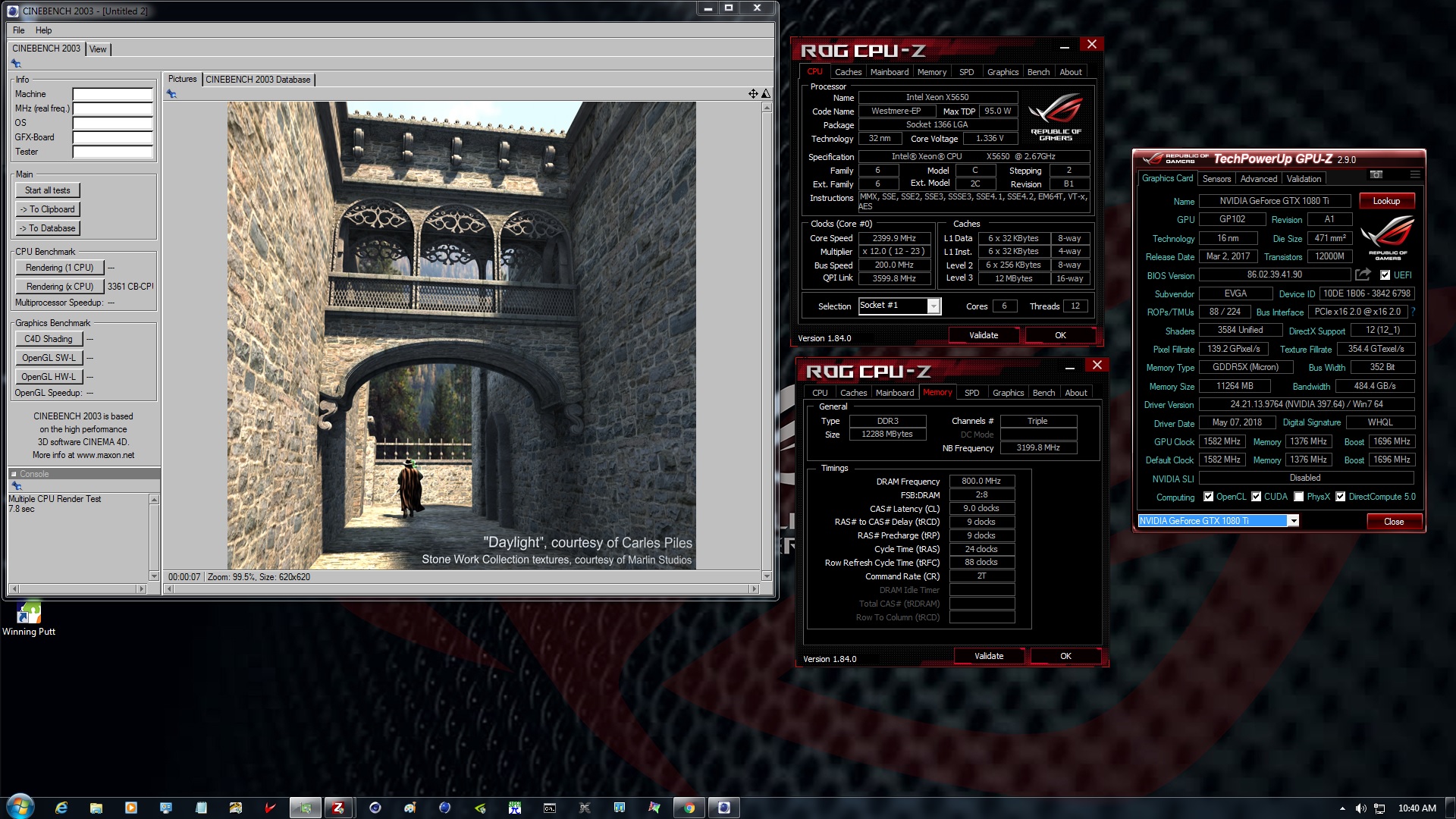Click Tester input field
The width and height of the screenshot is (1456, 819).
point(112,152)
